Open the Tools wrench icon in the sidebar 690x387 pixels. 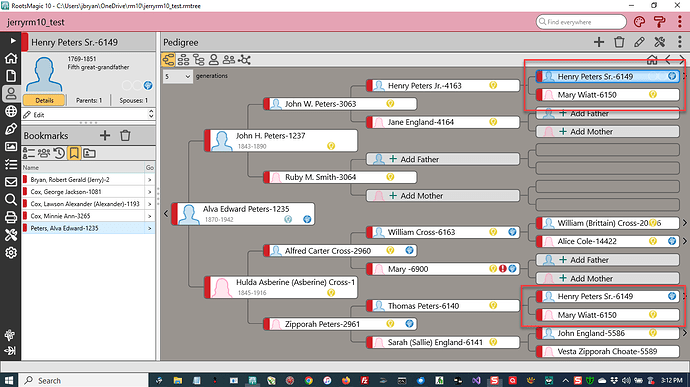click(11, 235)
